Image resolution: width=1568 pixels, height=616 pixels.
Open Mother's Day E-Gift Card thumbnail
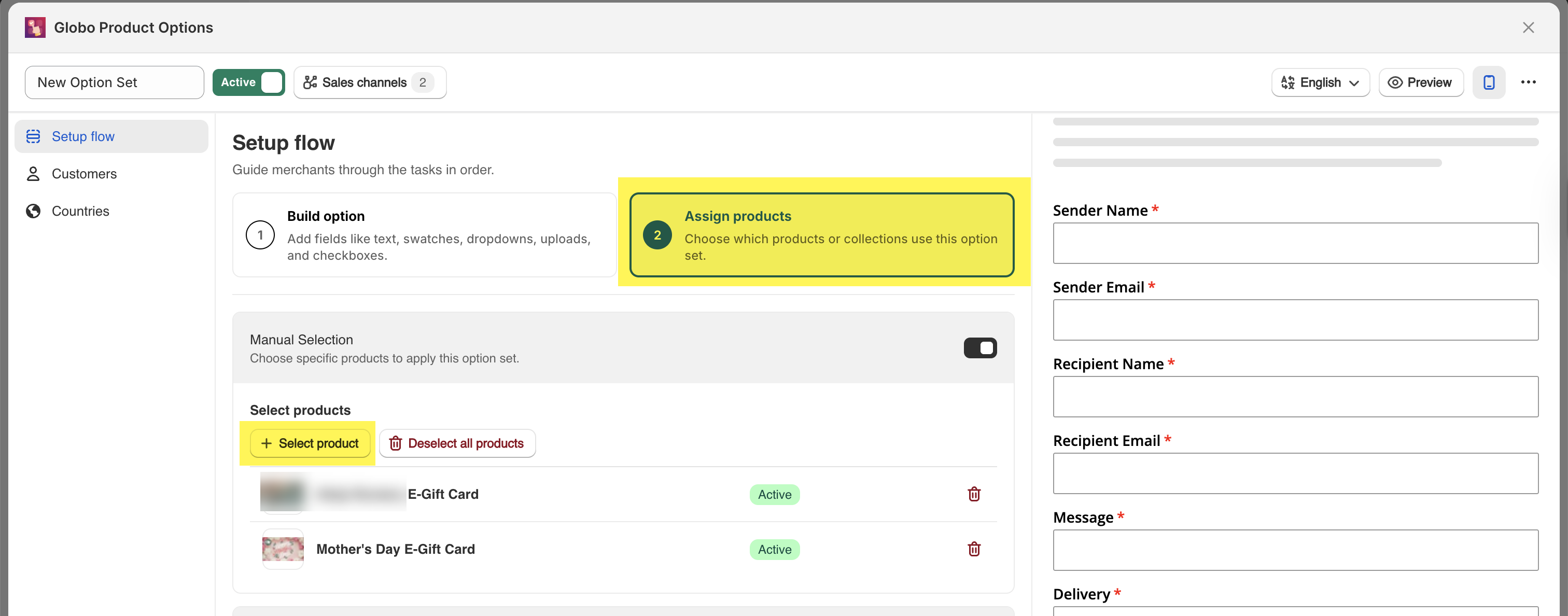coord(283,549)
